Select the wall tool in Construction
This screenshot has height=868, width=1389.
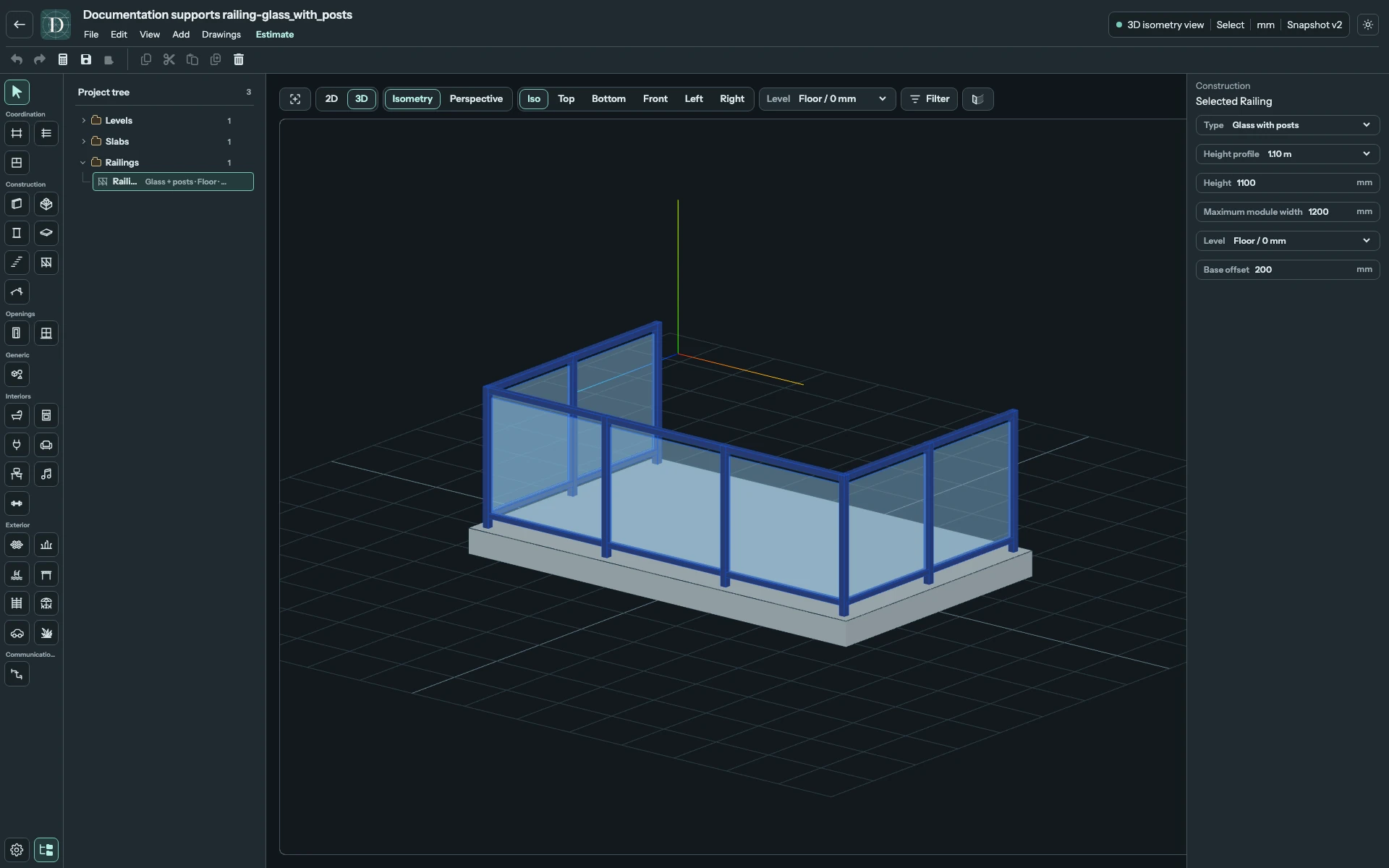[x=17, y=204]
